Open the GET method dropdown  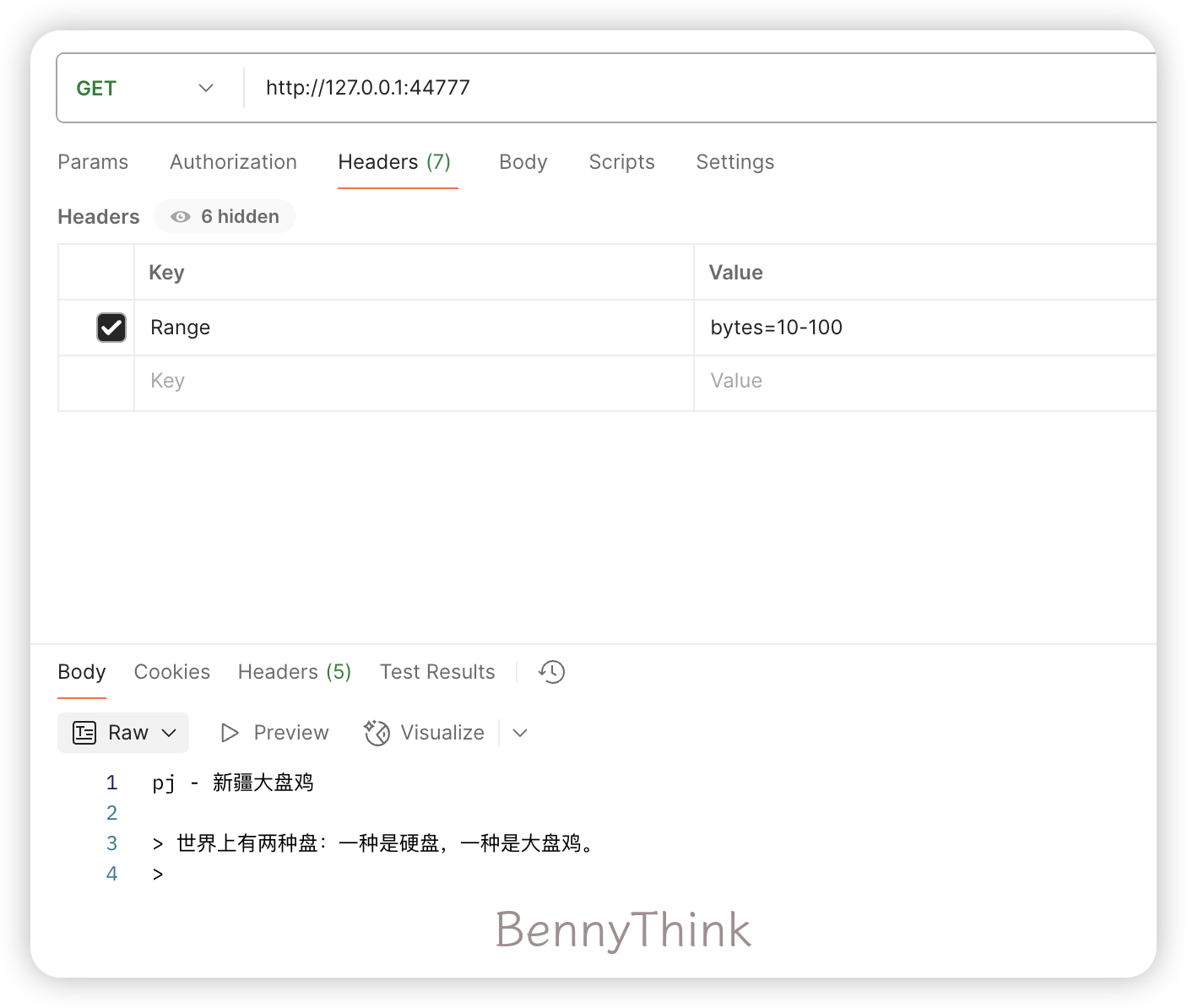pos(145,89)
